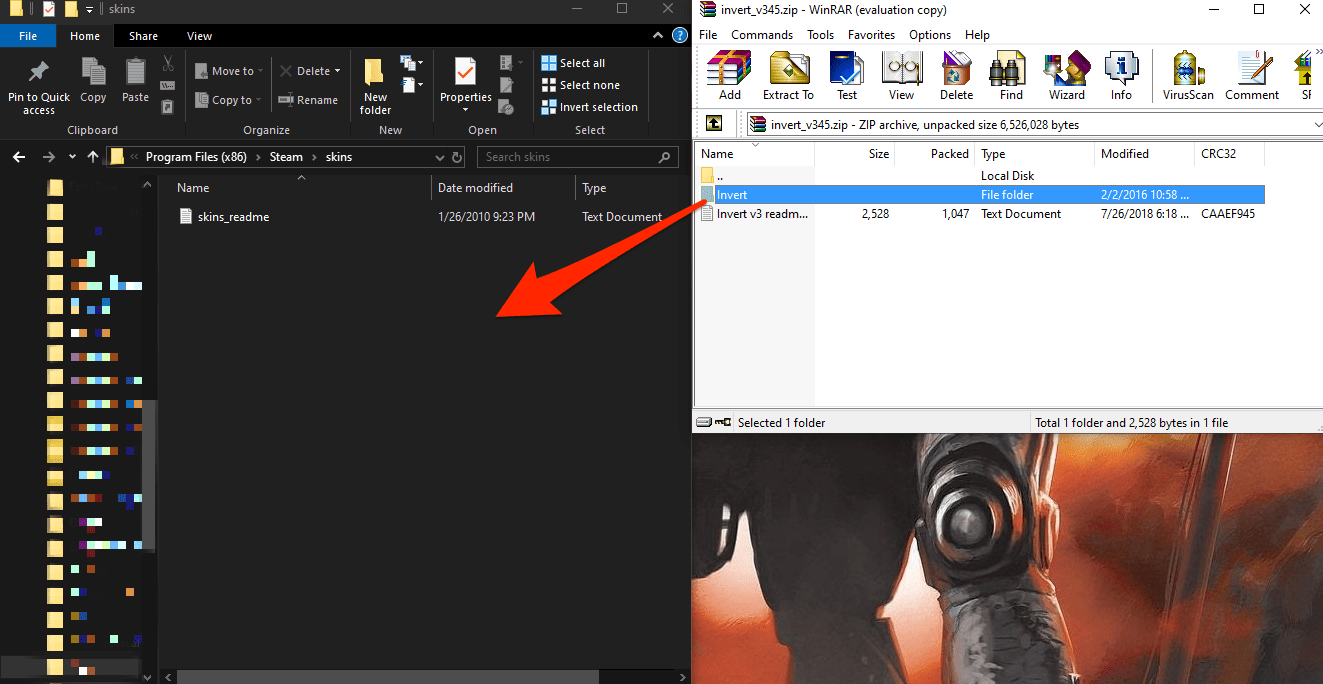Sort Explorer list by Date modified header
Screen dimensions: 1323x684
[x=504, y=188]
